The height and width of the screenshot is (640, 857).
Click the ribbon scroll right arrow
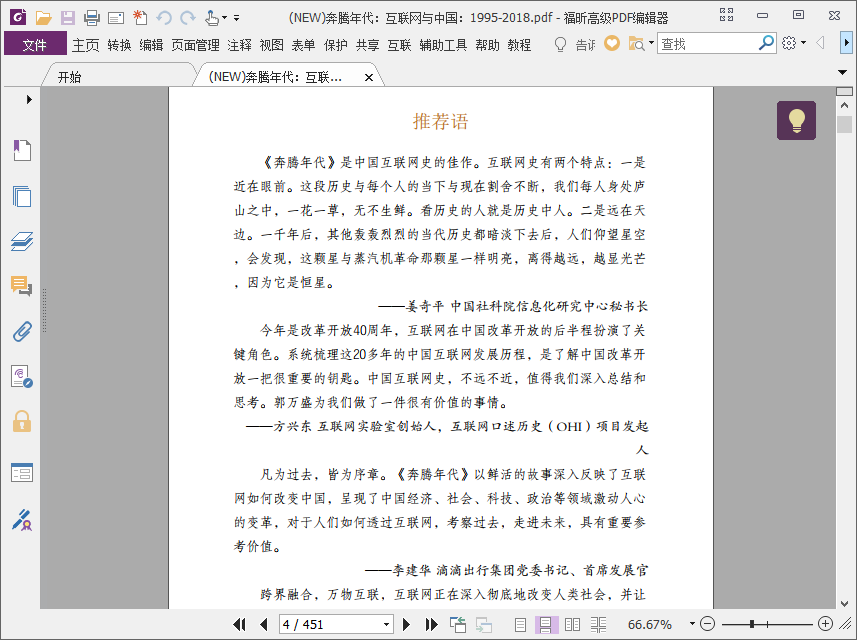tap(846, 43)
